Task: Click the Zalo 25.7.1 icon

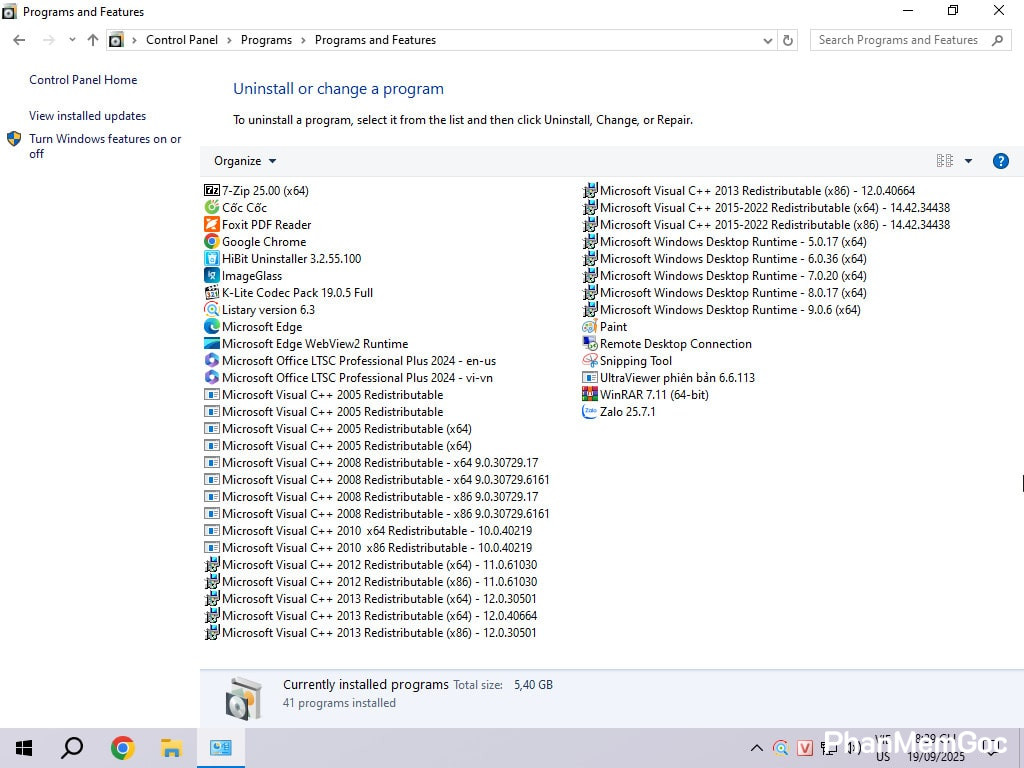Action: 590,412
